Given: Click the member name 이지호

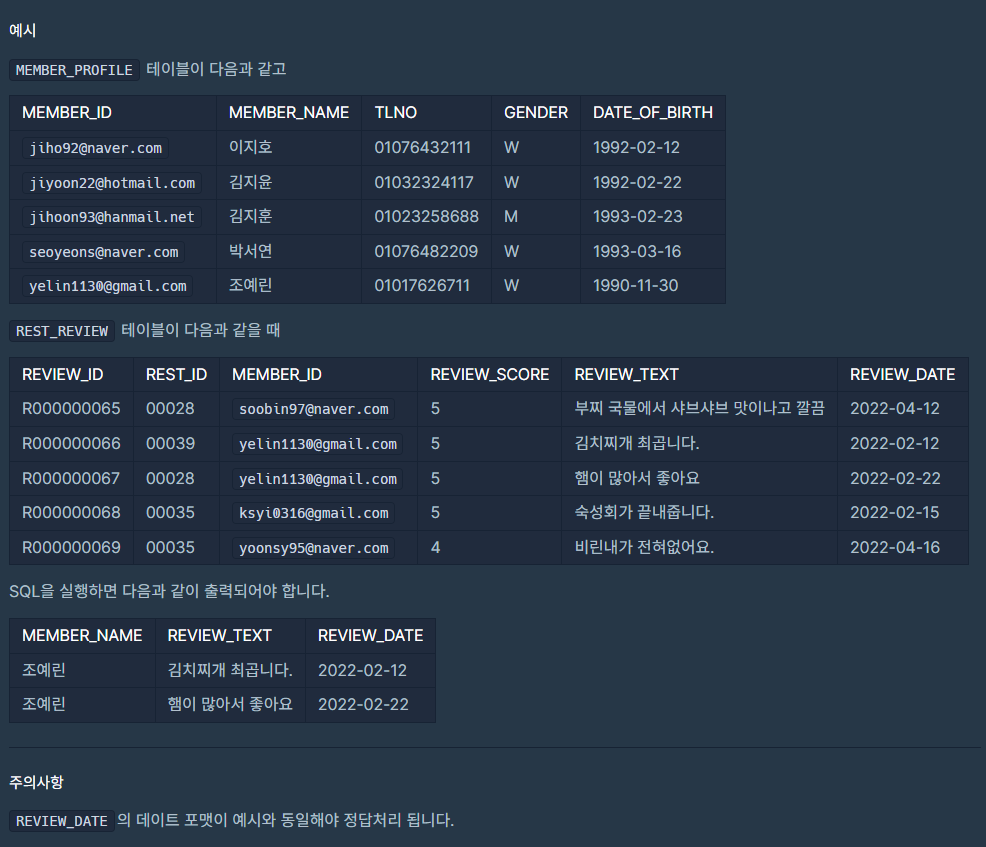Looking at the screenshot, I should [x=250, y=147].
